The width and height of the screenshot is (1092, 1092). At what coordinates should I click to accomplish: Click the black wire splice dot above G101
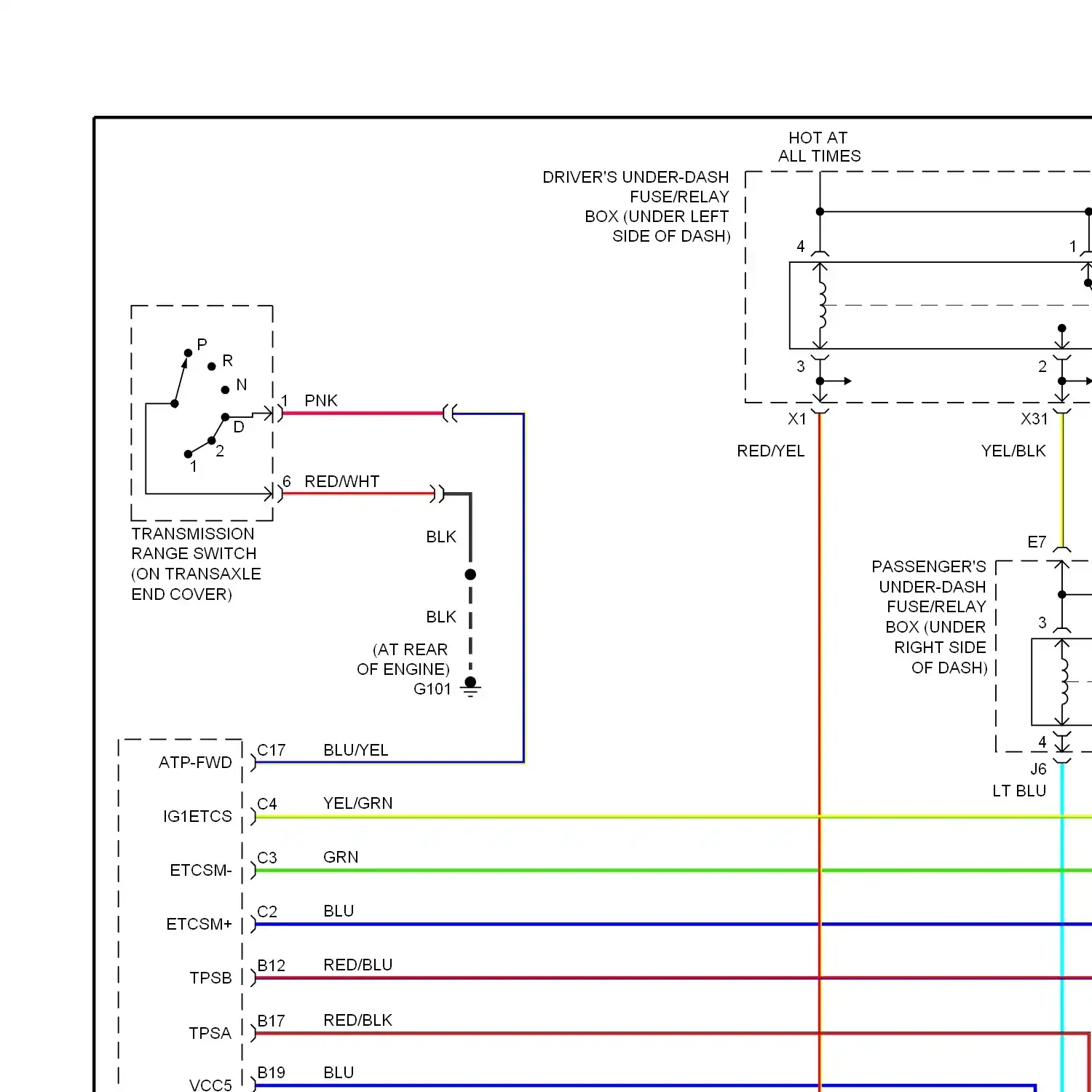pyautogui.click(x=470, y=574)
